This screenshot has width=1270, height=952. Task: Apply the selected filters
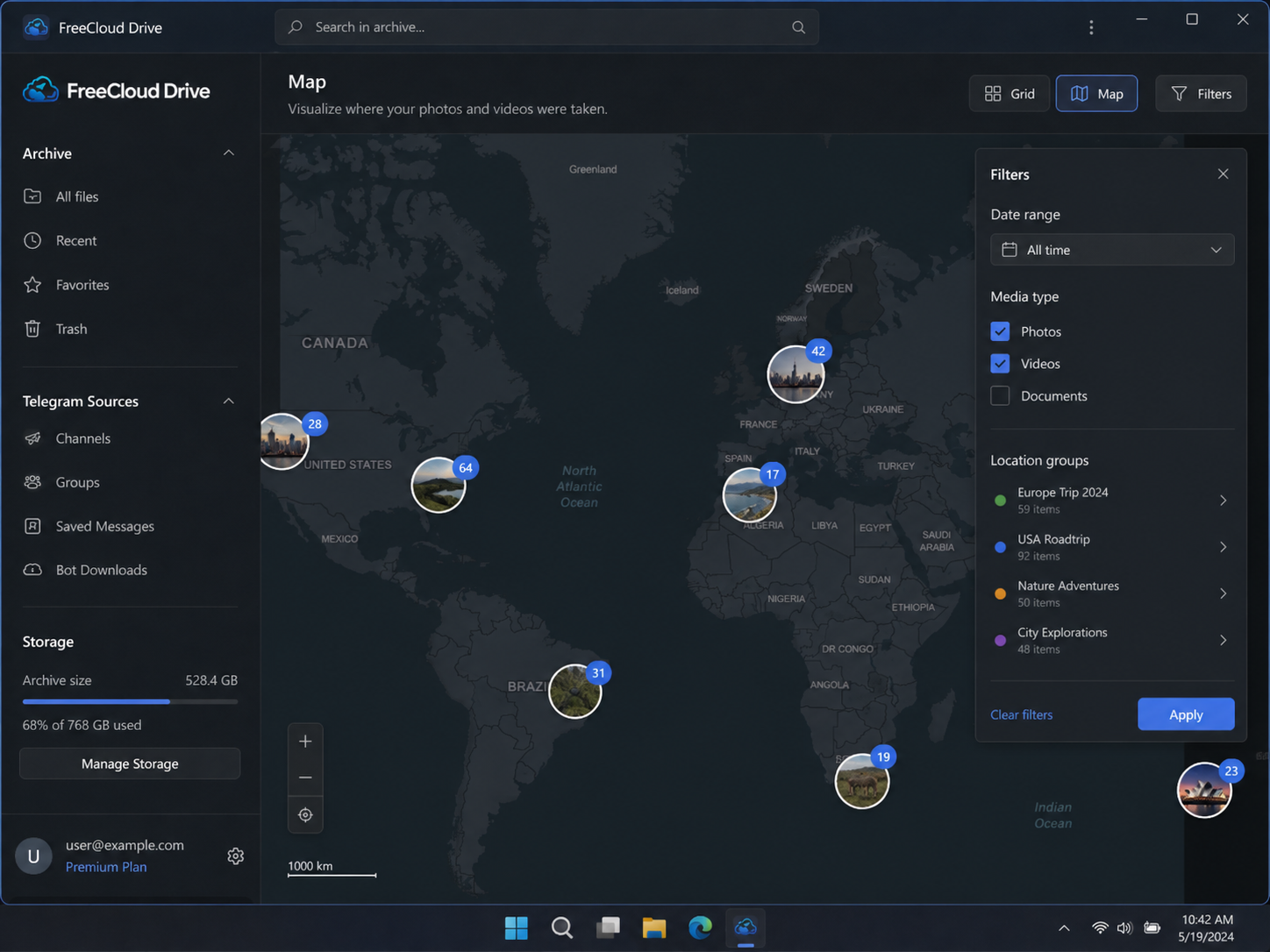1186,714
